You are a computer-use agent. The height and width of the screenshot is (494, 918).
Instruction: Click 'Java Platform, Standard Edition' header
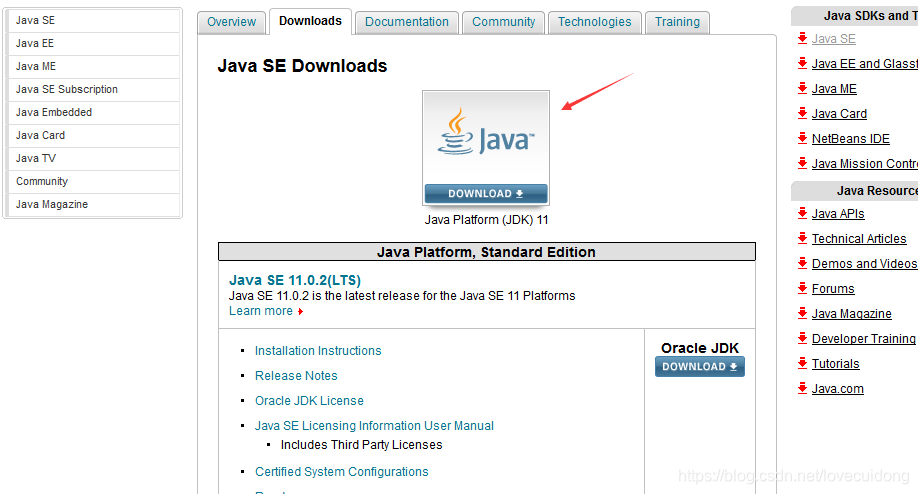pos(487,252)
